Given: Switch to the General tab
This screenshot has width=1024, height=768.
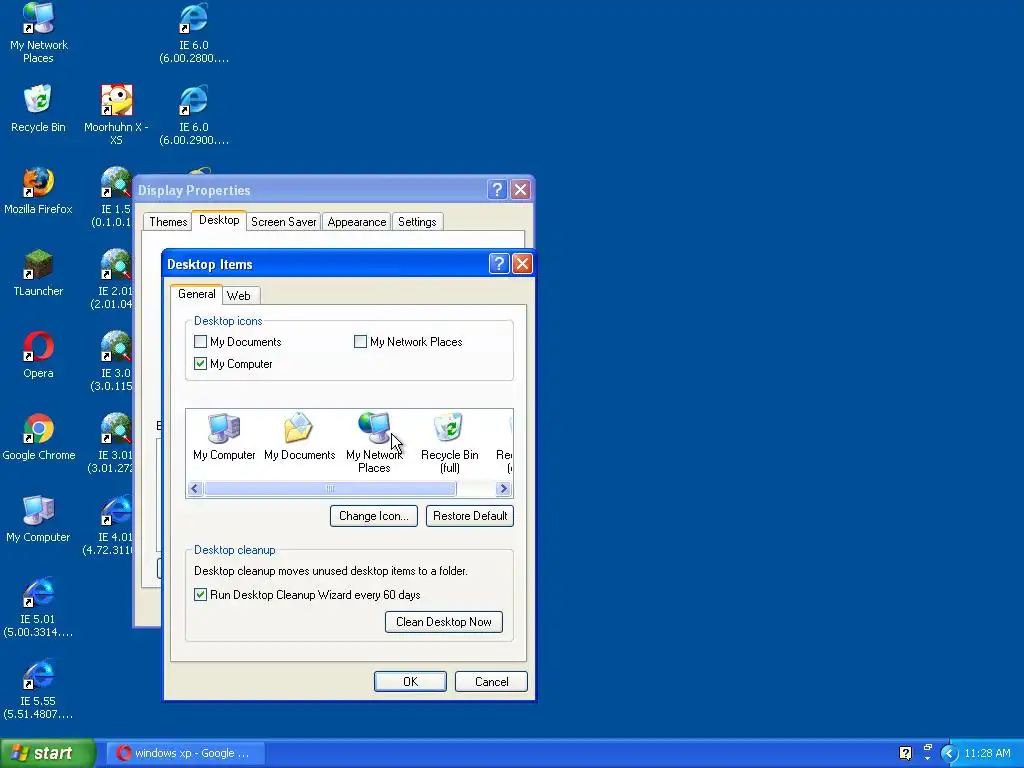Looking at the screenshot, I should tap(197, 294).
